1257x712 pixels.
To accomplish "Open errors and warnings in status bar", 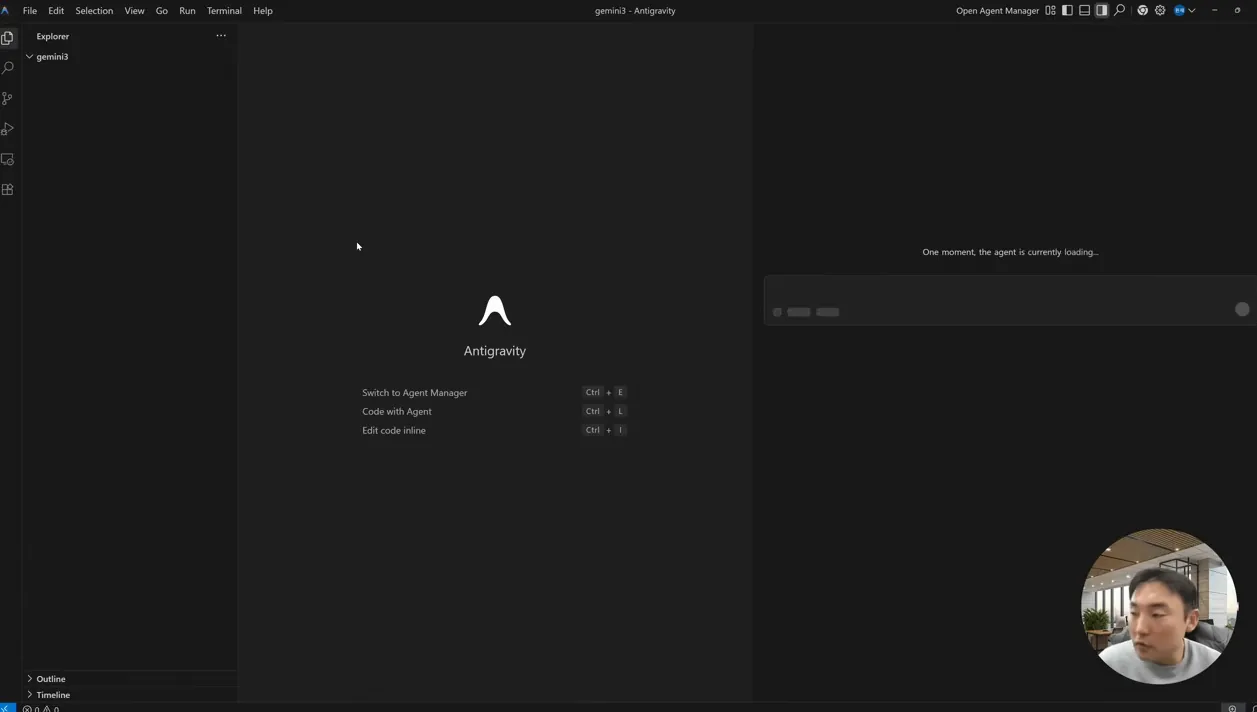I will click(x=41, y=708).
